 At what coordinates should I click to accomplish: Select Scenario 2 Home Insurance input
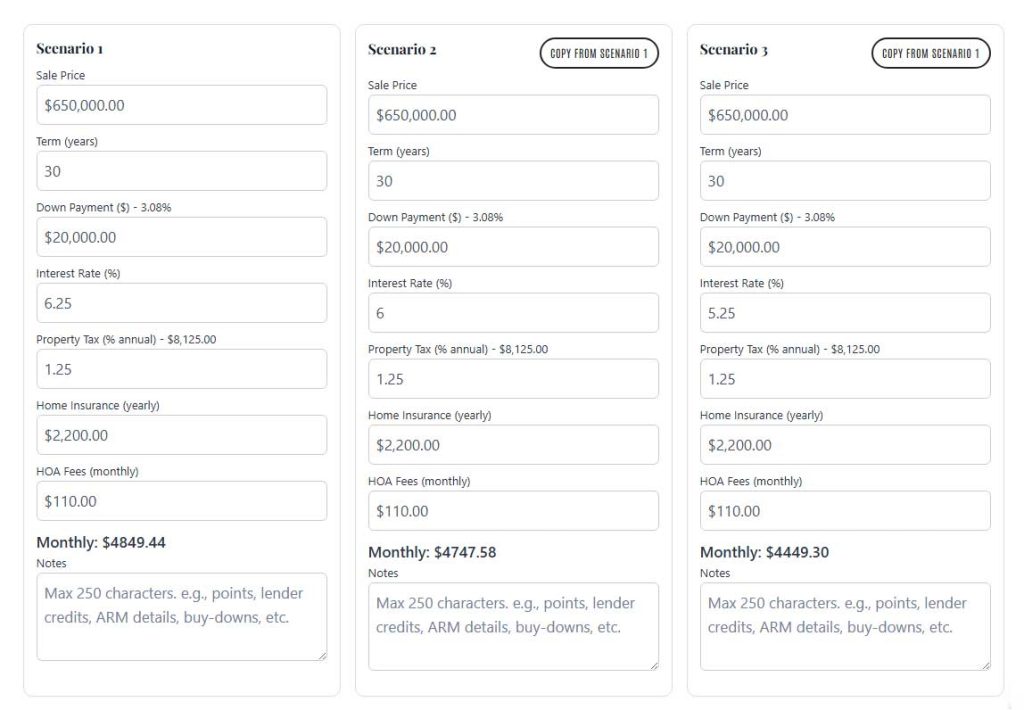point(513,445)
